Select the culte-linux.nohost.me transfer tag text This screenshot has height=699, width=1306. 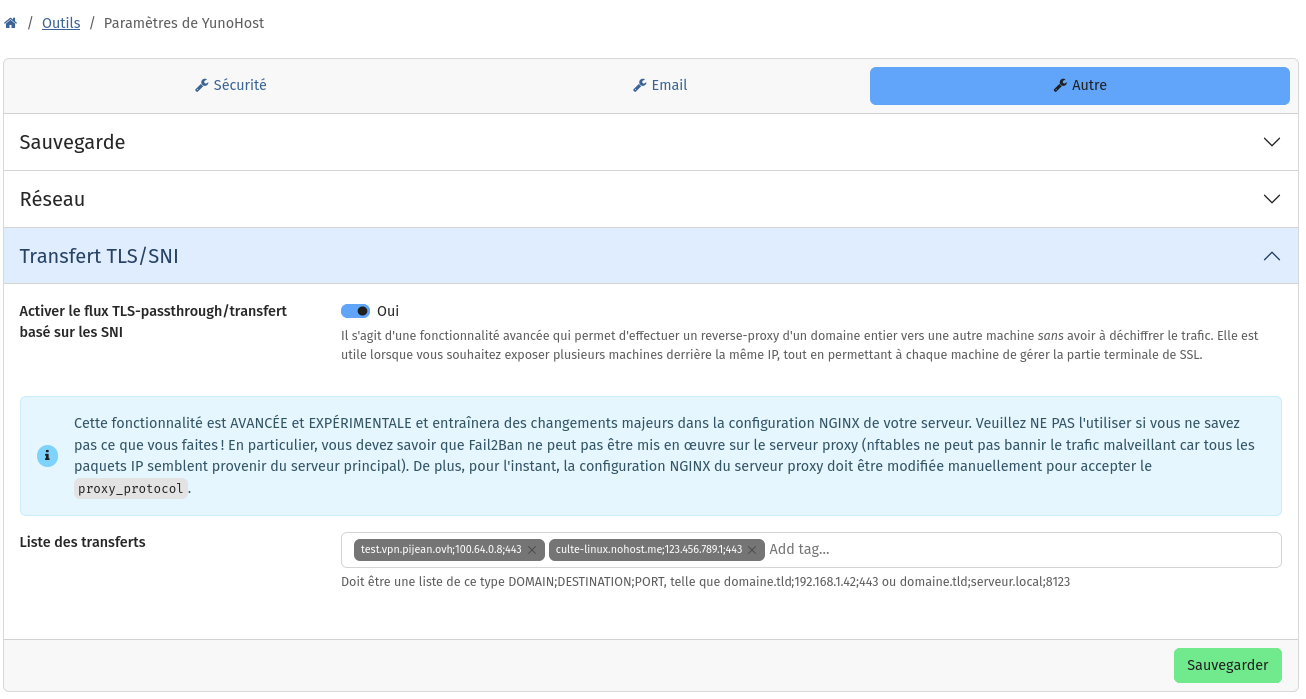tap(648, 550)
